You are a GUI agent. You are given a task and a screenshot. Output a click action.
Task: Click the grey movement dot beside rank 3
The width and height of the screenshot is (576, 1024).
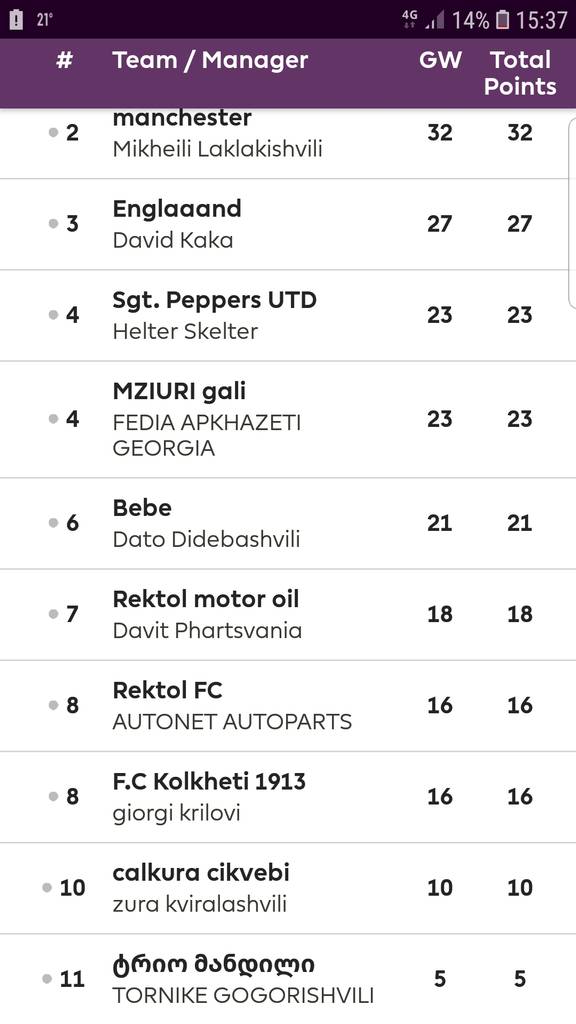coord(54,223)
